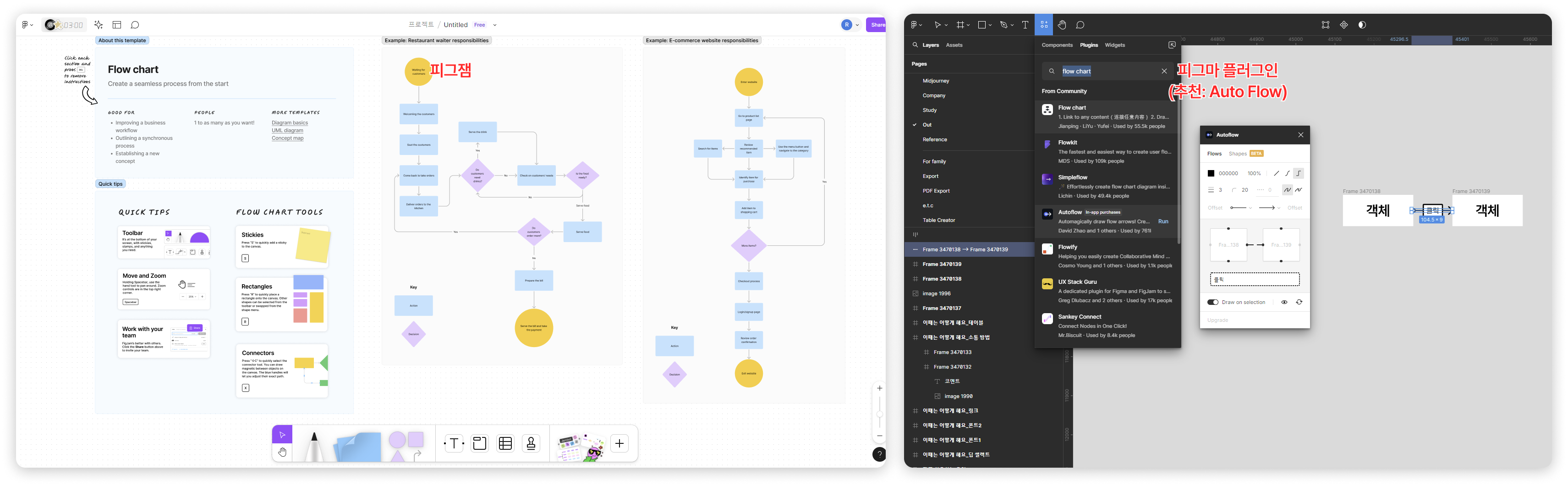Select the FigJam section tool
The image size is (1568, 486).
coord(480,443)
